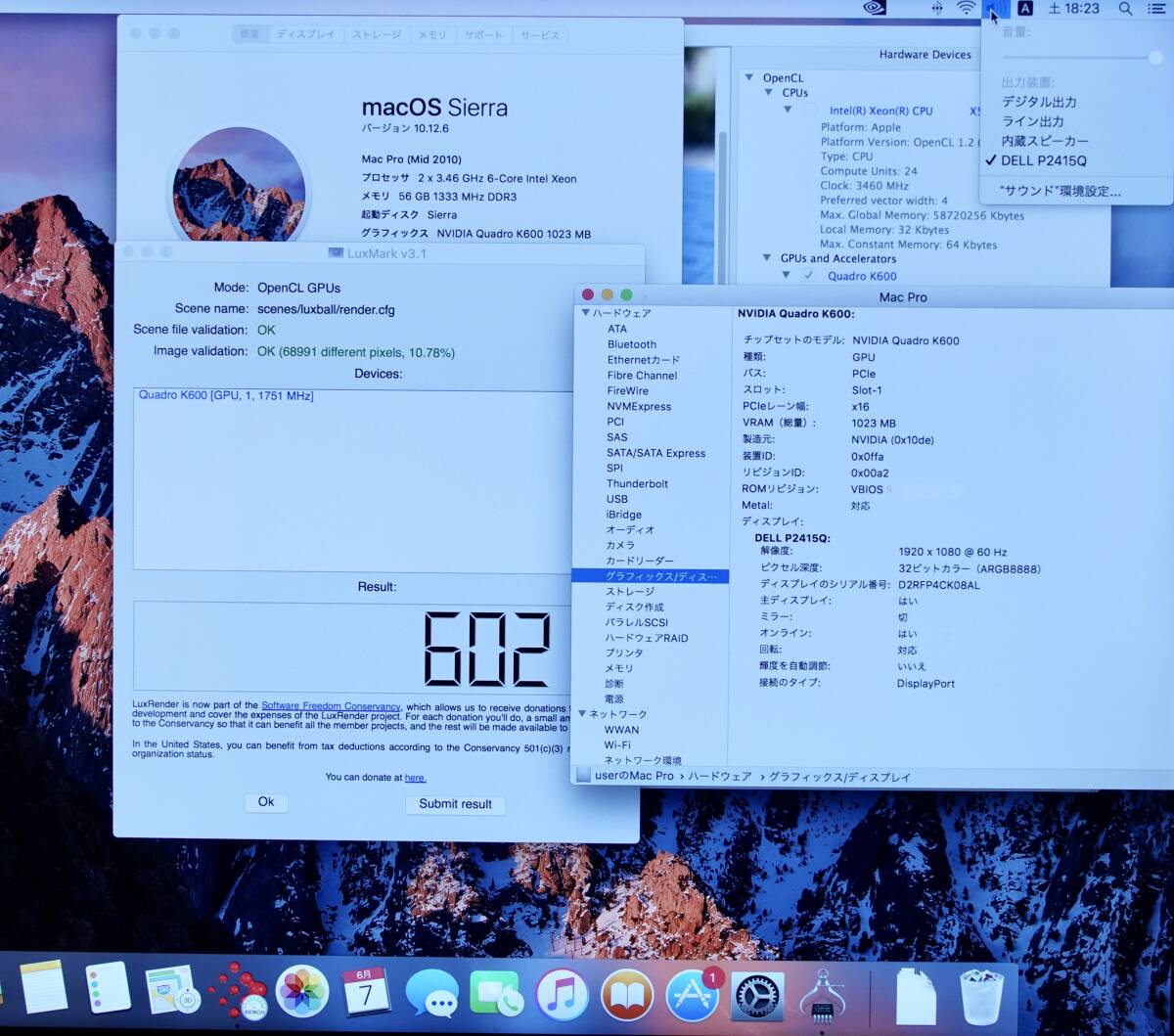This screenshot has height=1036, width=1174.
Task: Select Bluetooth in the hardware sidebar
Action: (x=632, y=344)
